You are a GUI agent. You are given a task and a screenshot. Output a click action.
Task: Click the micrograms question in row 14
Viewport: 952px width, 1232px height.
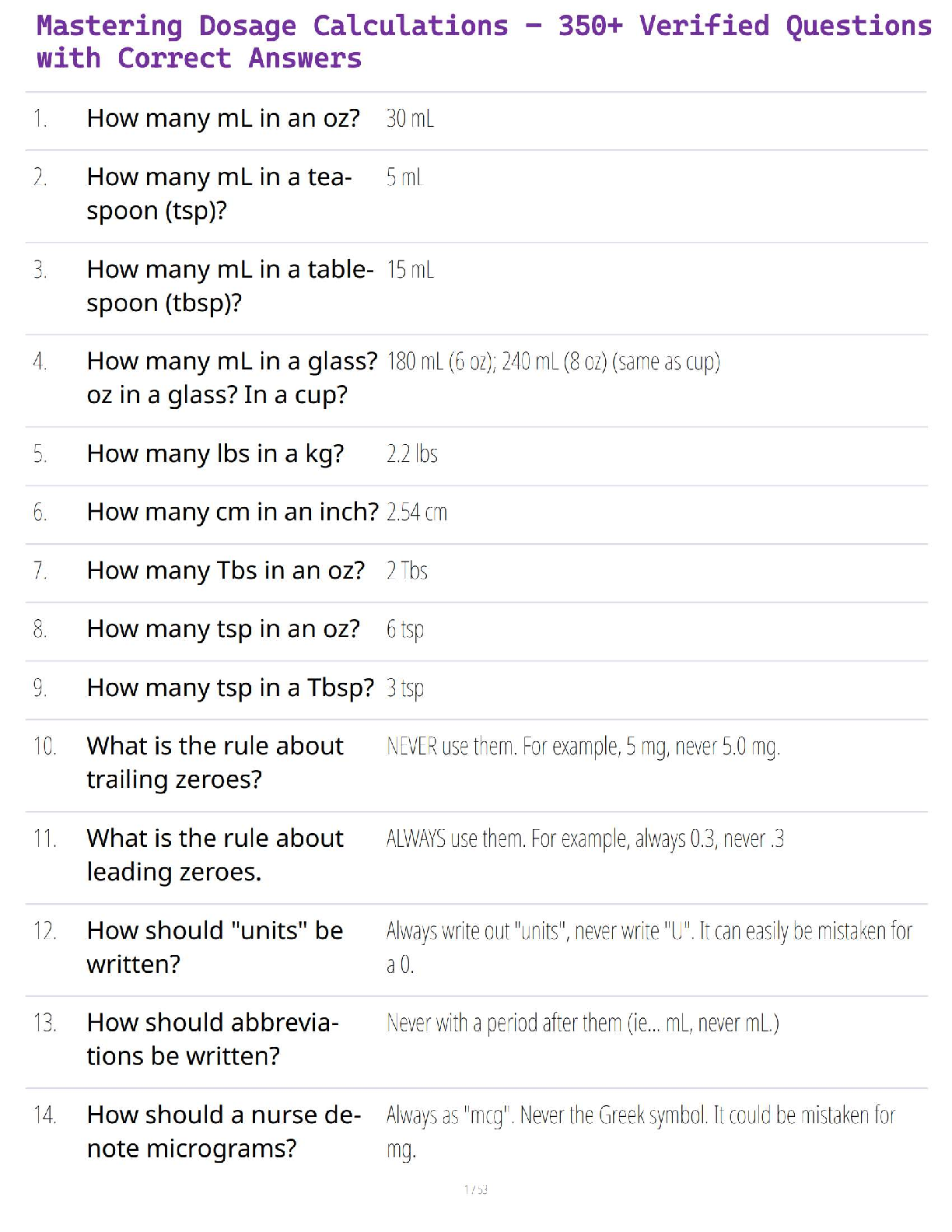(223, 1132)
